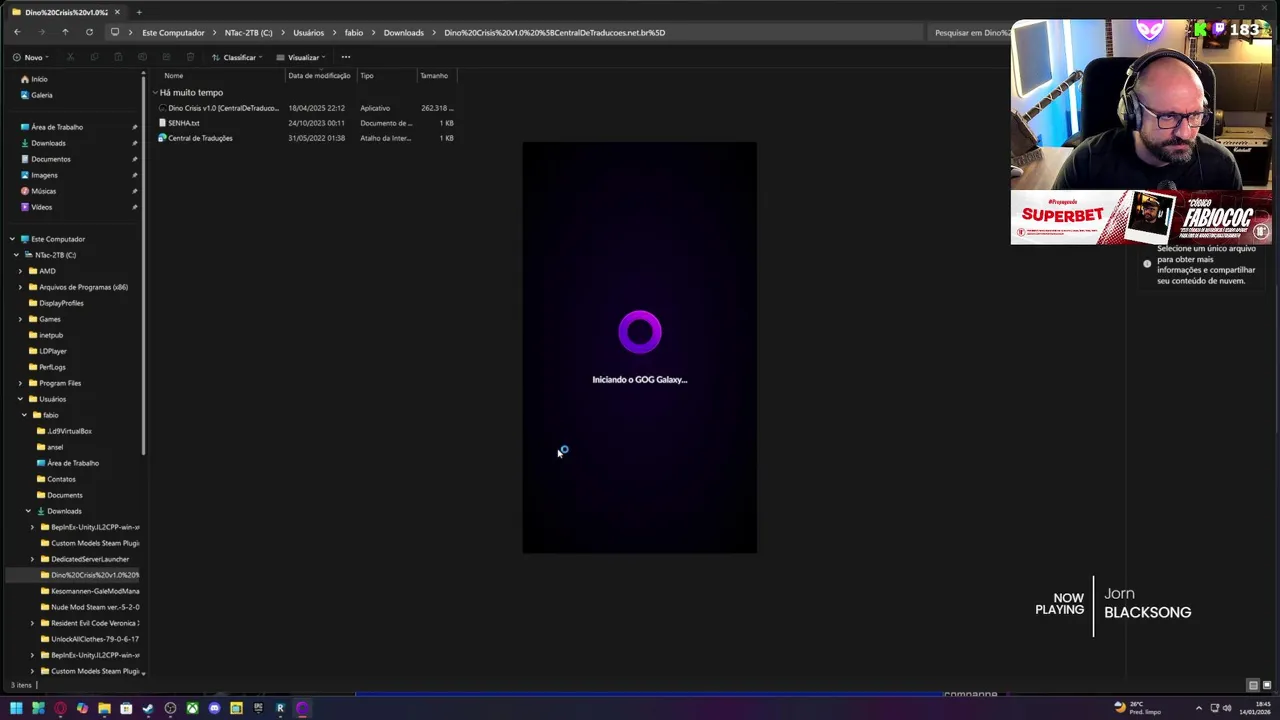Open pinned Área de Trabalho shortcut

pos(57,127)
